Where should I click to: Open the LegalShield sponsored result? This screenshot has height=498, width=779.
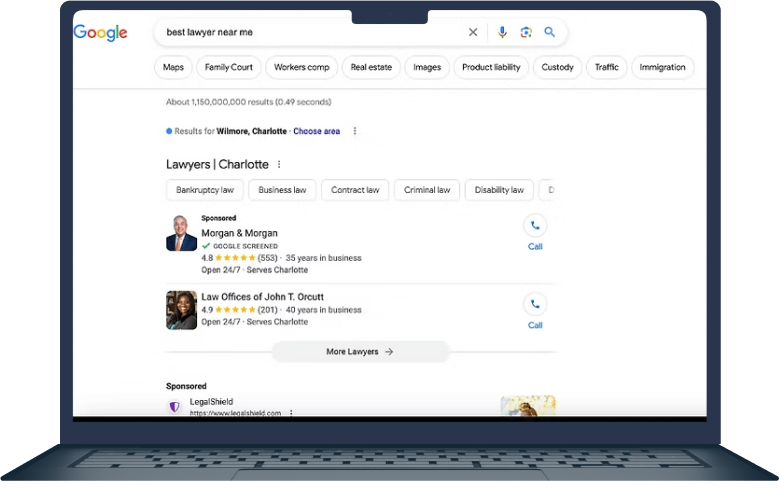211,402
